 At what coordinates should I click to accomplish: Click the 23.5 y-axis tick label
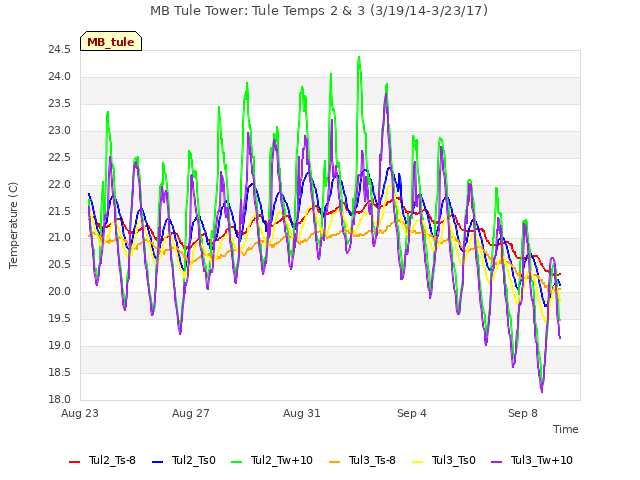pyautogui.click(x=60, y=104)
